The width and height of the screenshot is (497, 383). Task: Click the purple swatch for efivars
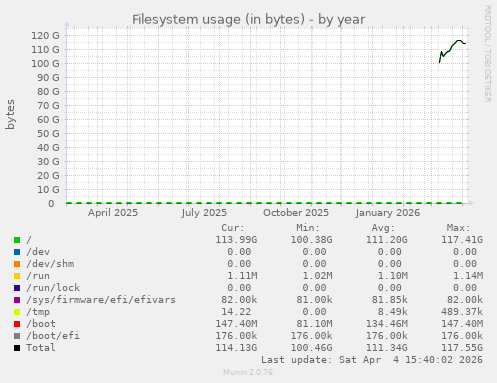pos(17,300)
